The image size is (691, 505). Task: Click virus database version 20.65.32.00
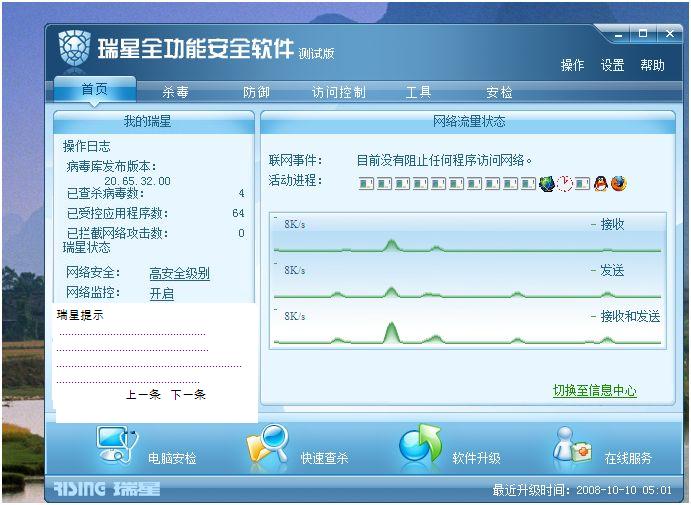point(137,181)
